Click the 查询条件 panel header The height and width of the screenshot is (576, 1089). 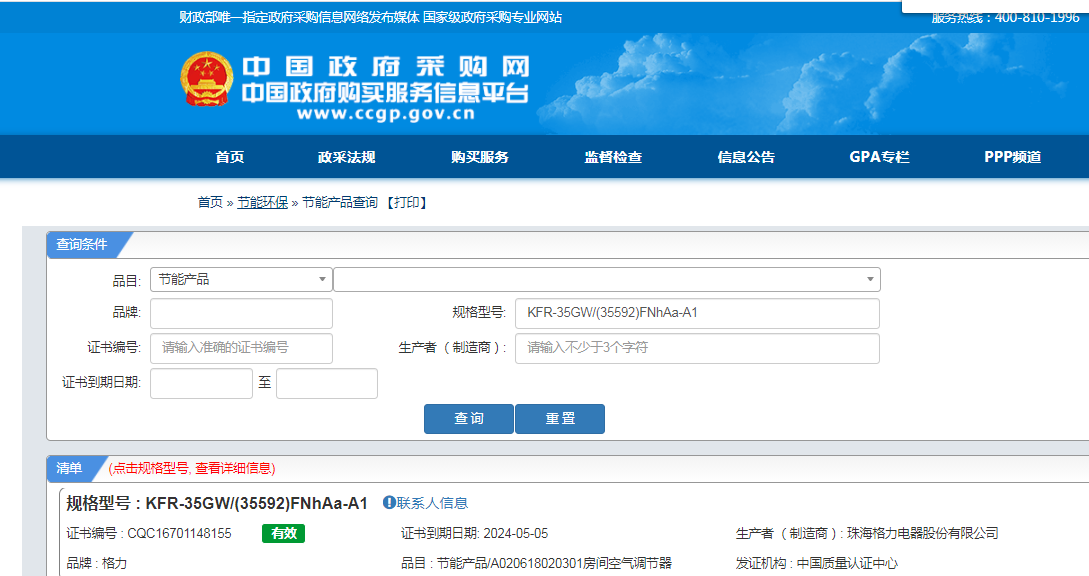(82, 245)
